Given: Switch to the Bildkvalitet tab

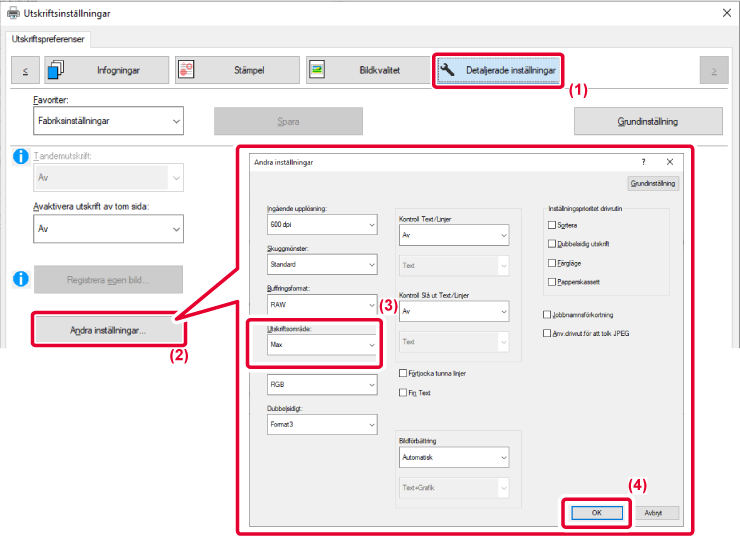Looking at the screenshot, I should [367, 71].
